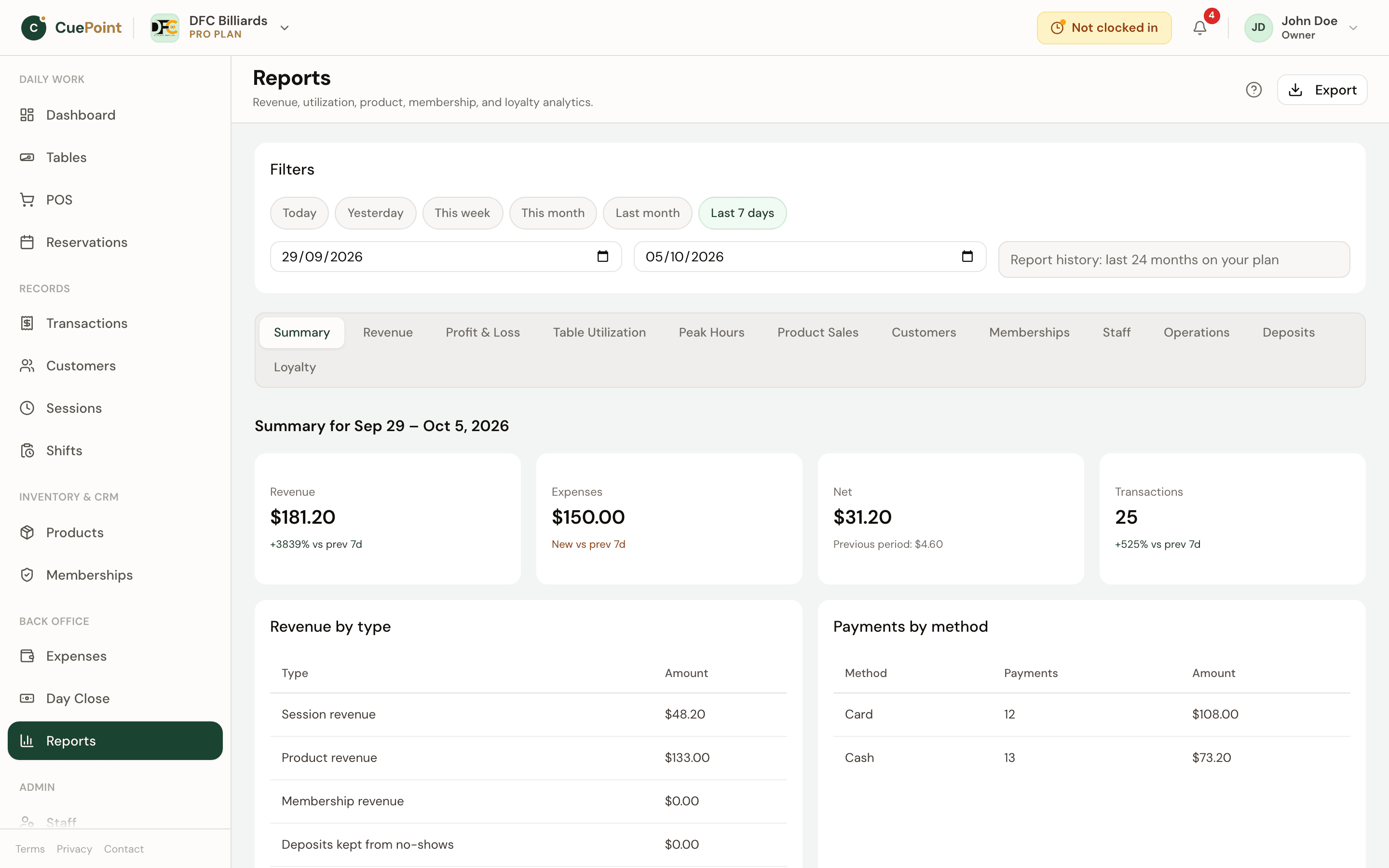Open the Deposits tab

[x=1289, y=332]
